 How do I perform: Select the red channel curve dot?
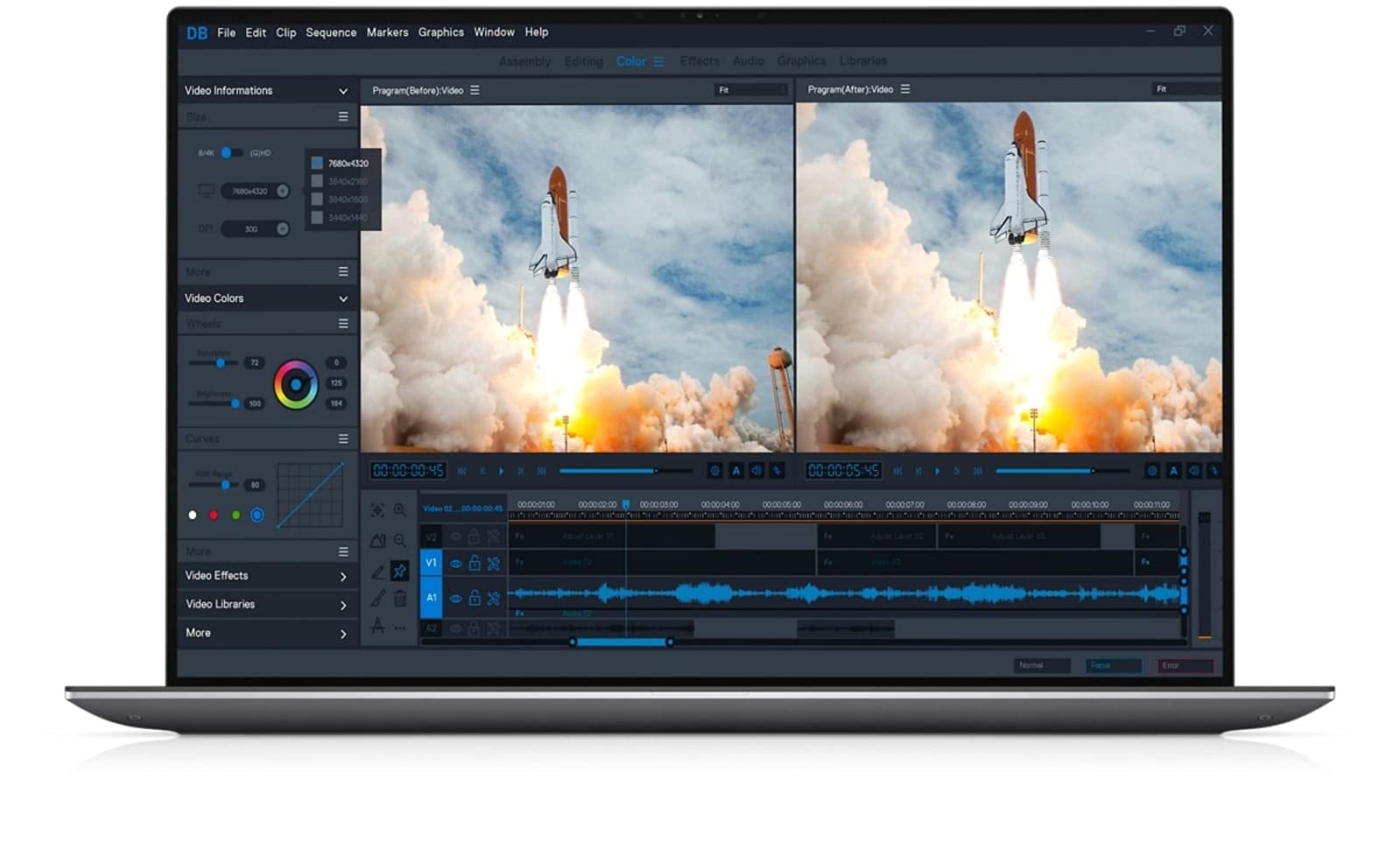(214, 516)
